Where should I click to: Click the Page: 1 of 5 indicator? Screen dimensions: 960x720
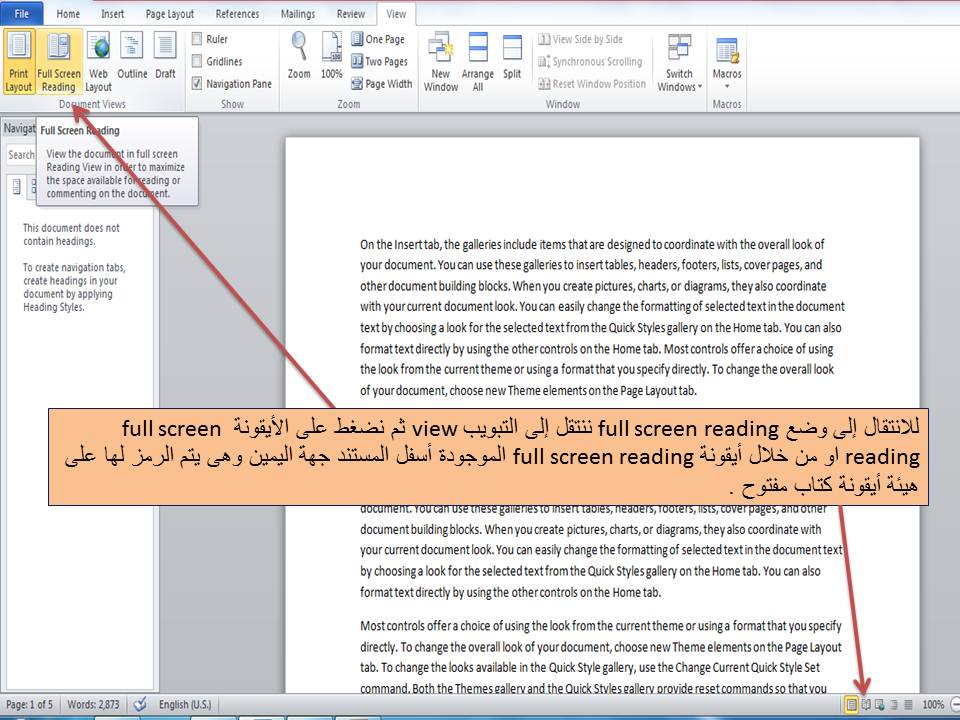29,705
